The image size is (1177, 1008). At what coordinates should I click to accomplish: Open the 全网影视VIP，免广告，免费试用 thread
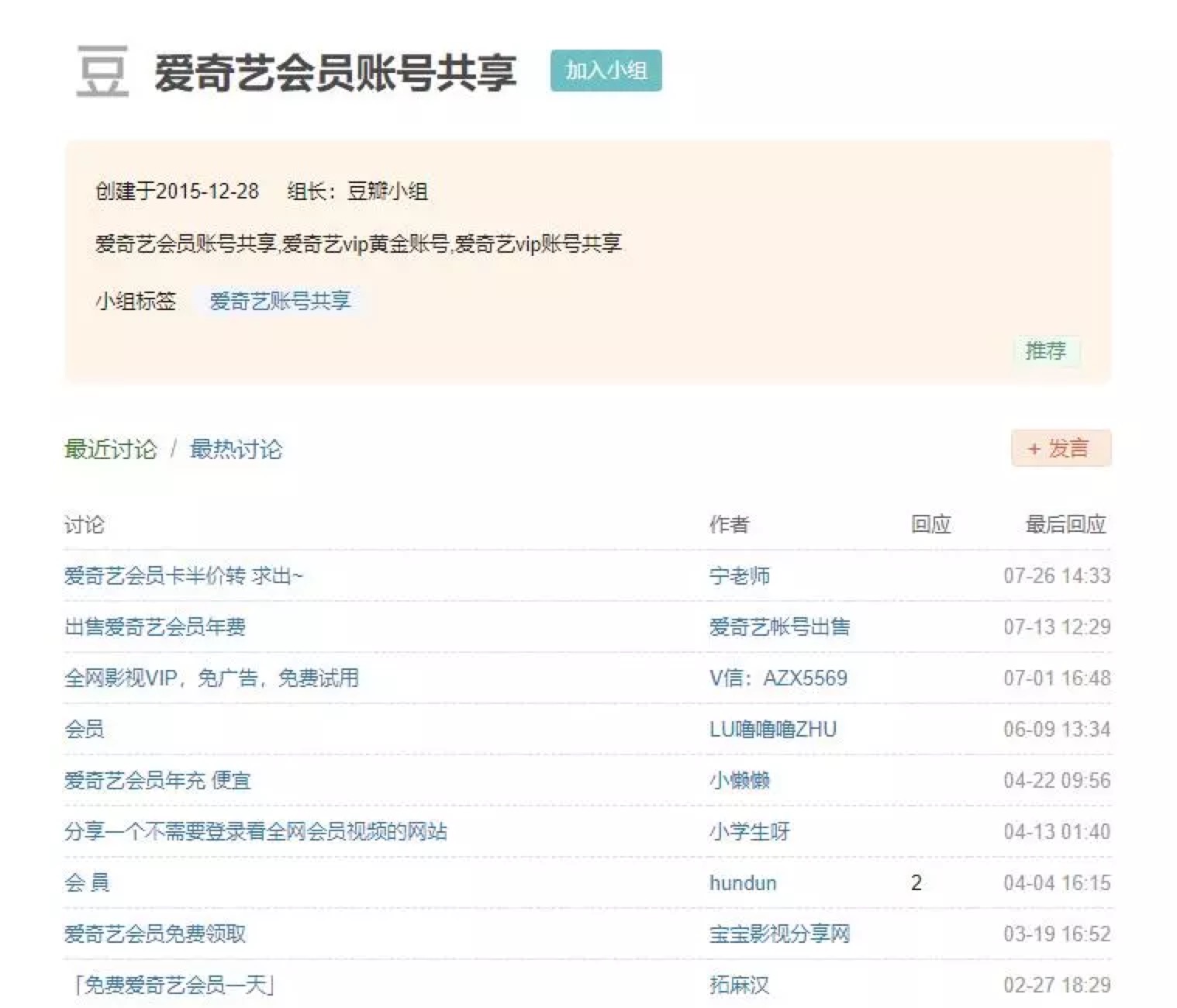(211, 678)
